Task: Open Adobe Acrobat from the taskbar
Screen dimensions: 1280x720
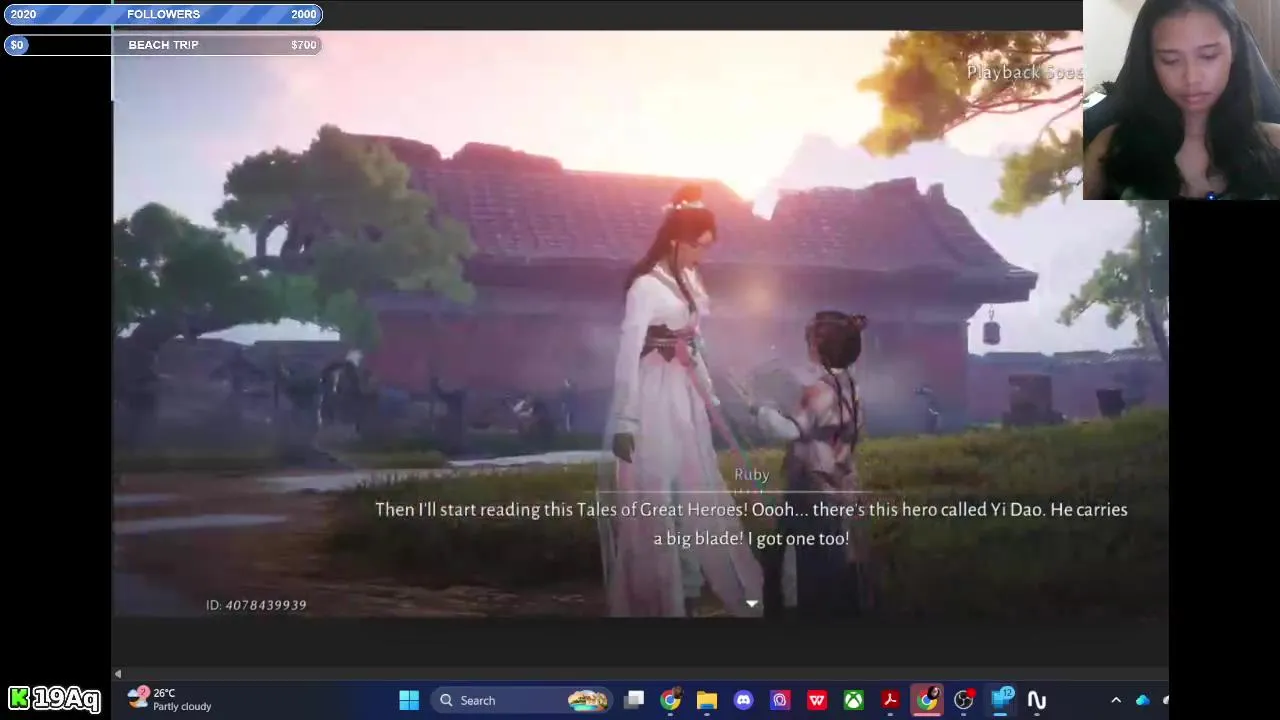Action: click(x=890, y=700)
